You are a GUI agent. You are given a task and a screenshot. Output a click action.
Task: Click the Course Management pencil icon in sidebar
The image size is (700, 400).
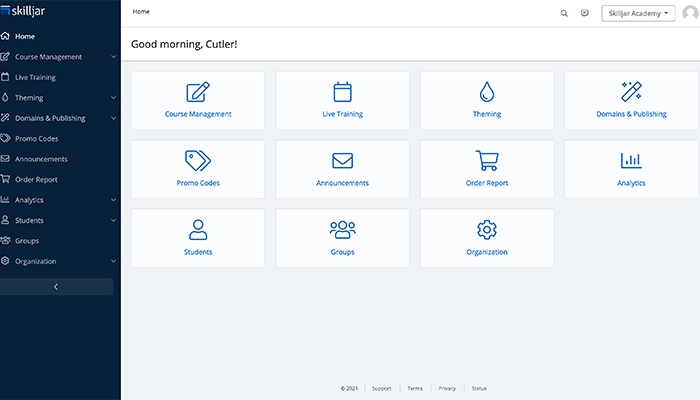[x=5, y=56]
